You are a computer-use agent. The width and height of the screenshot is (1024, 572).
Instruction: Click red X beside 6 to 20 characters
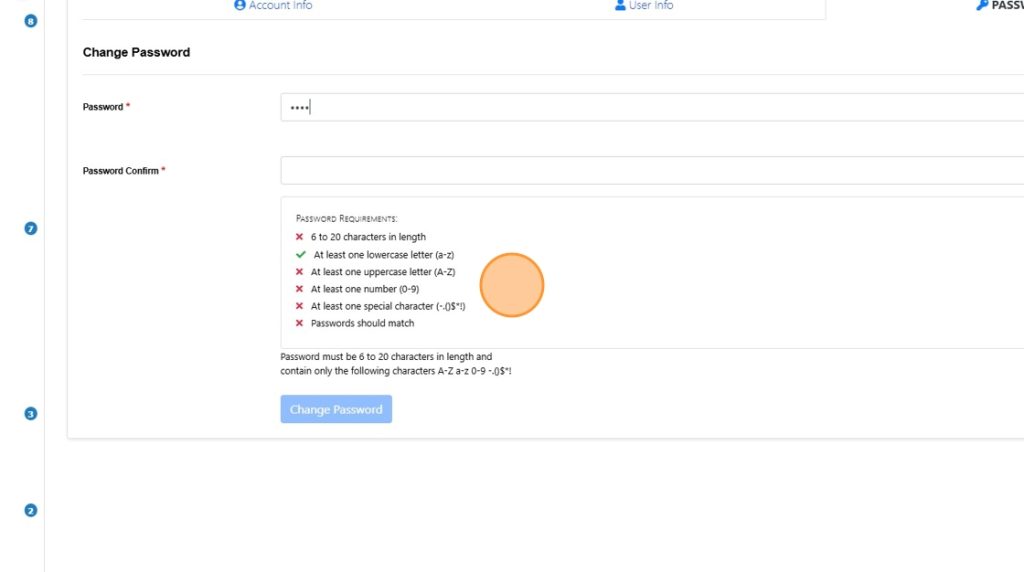(x=299, y=237)
